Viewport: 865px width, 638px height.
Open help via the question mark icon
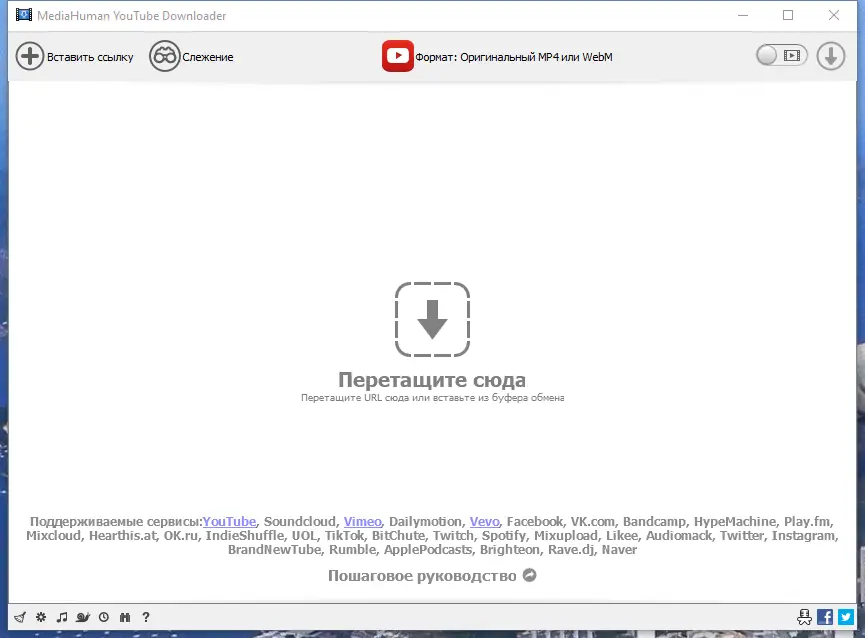[144, 617]
